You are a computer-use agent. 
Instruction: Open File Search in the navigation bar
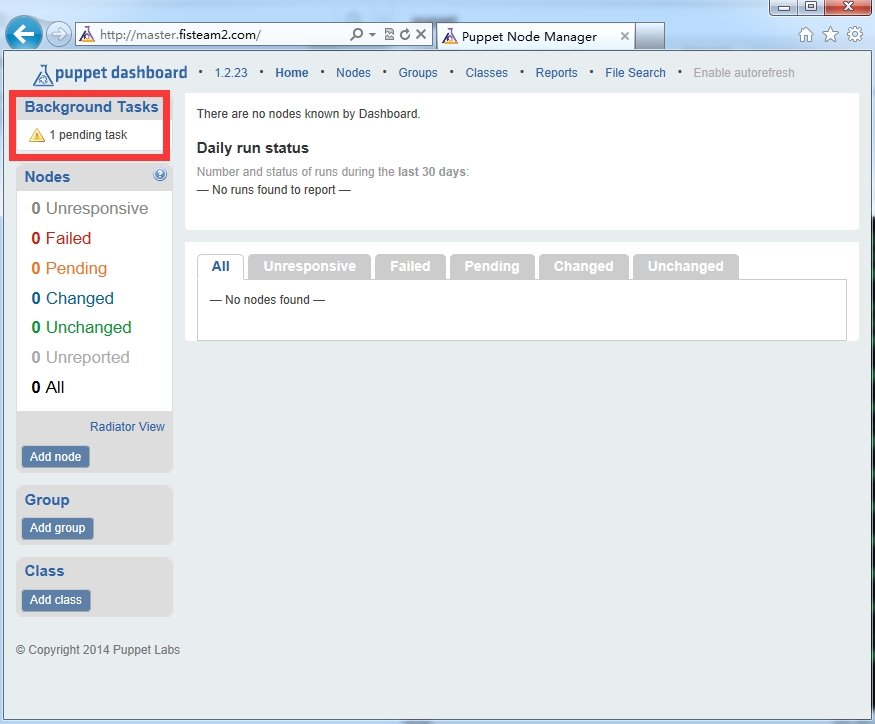tap(635, 73)
